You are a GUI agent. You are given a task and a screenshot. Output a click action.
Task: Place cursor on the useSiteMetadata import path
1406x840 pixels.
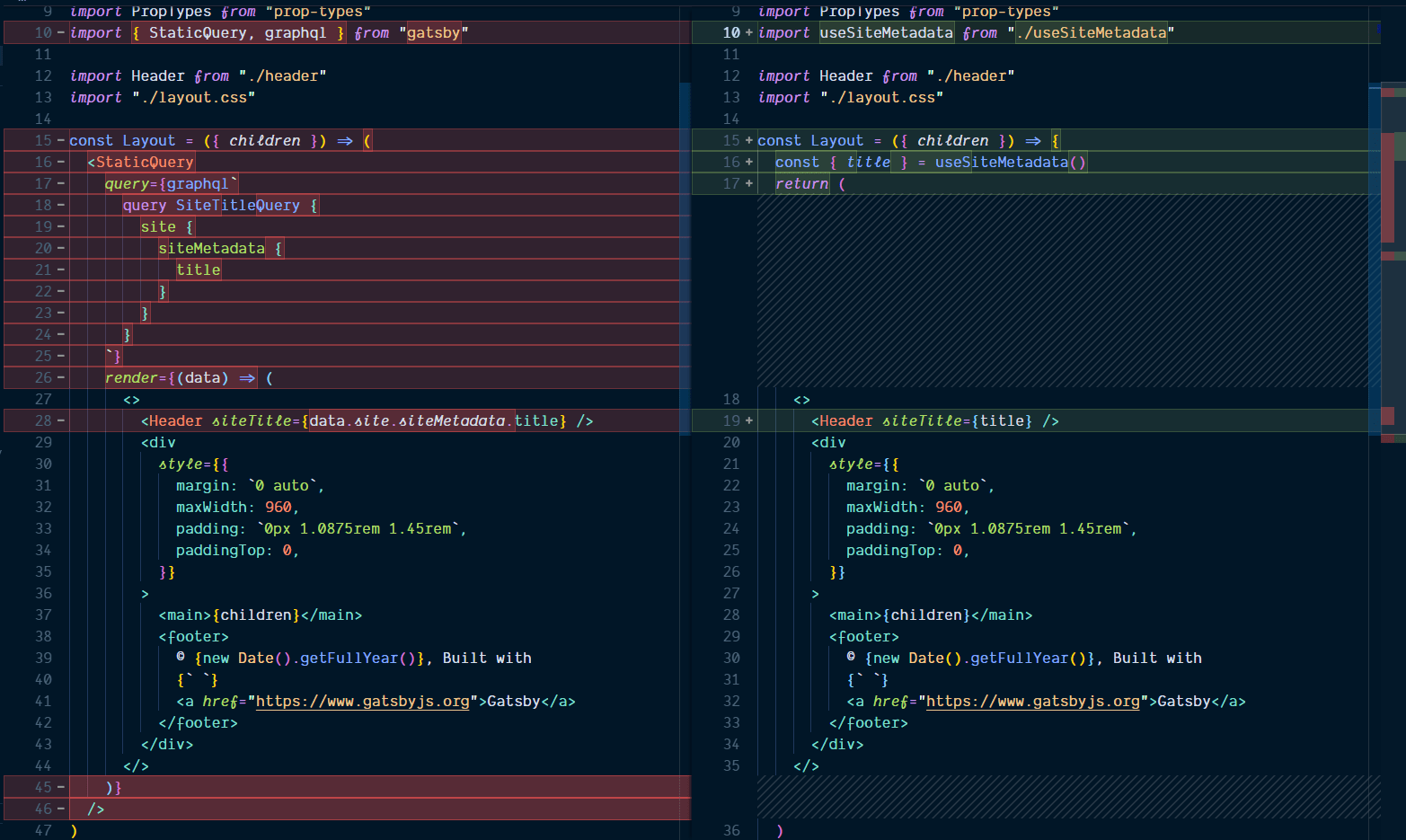1092,32
